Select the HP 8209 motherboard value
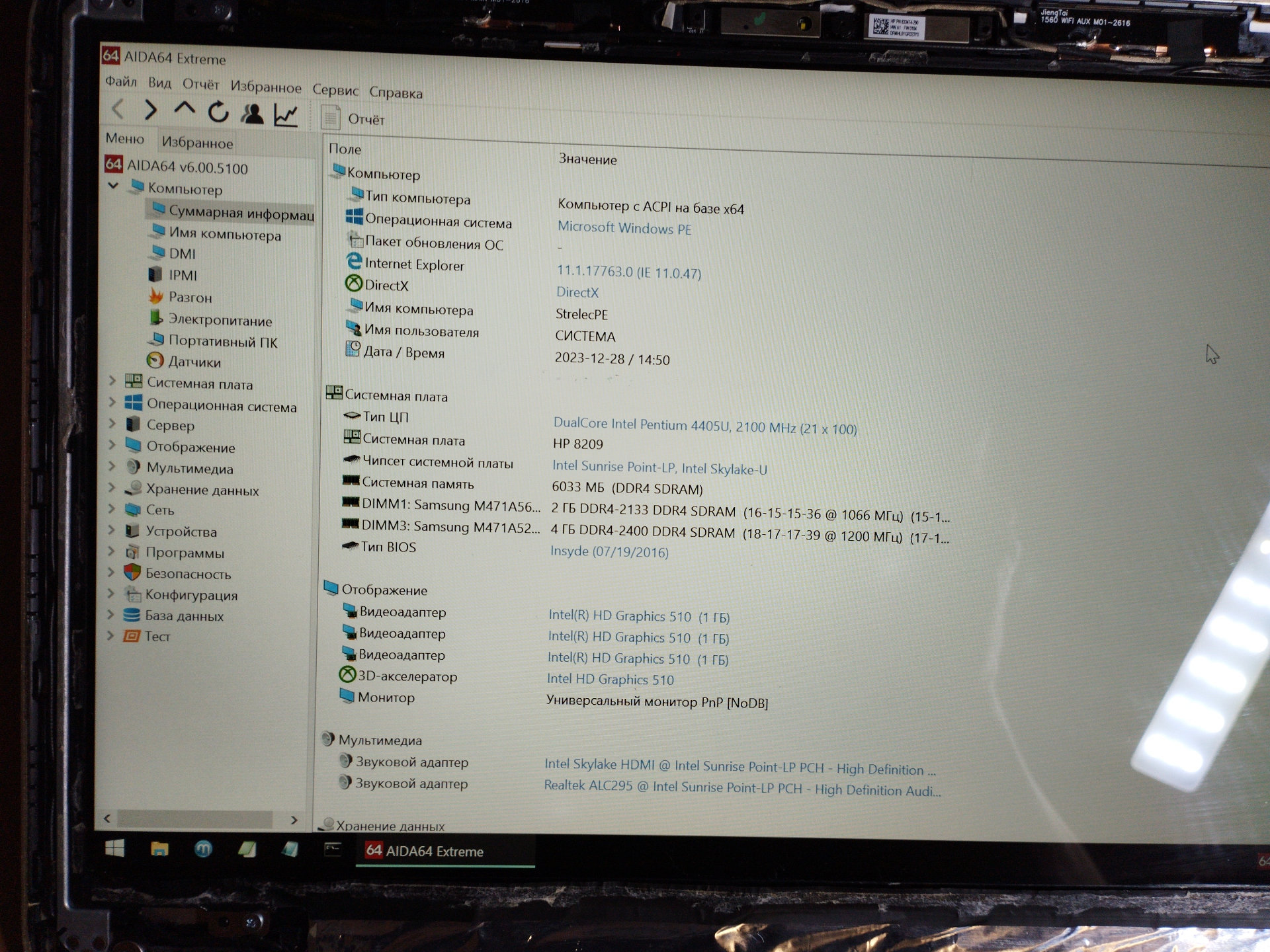 [577, 444]
